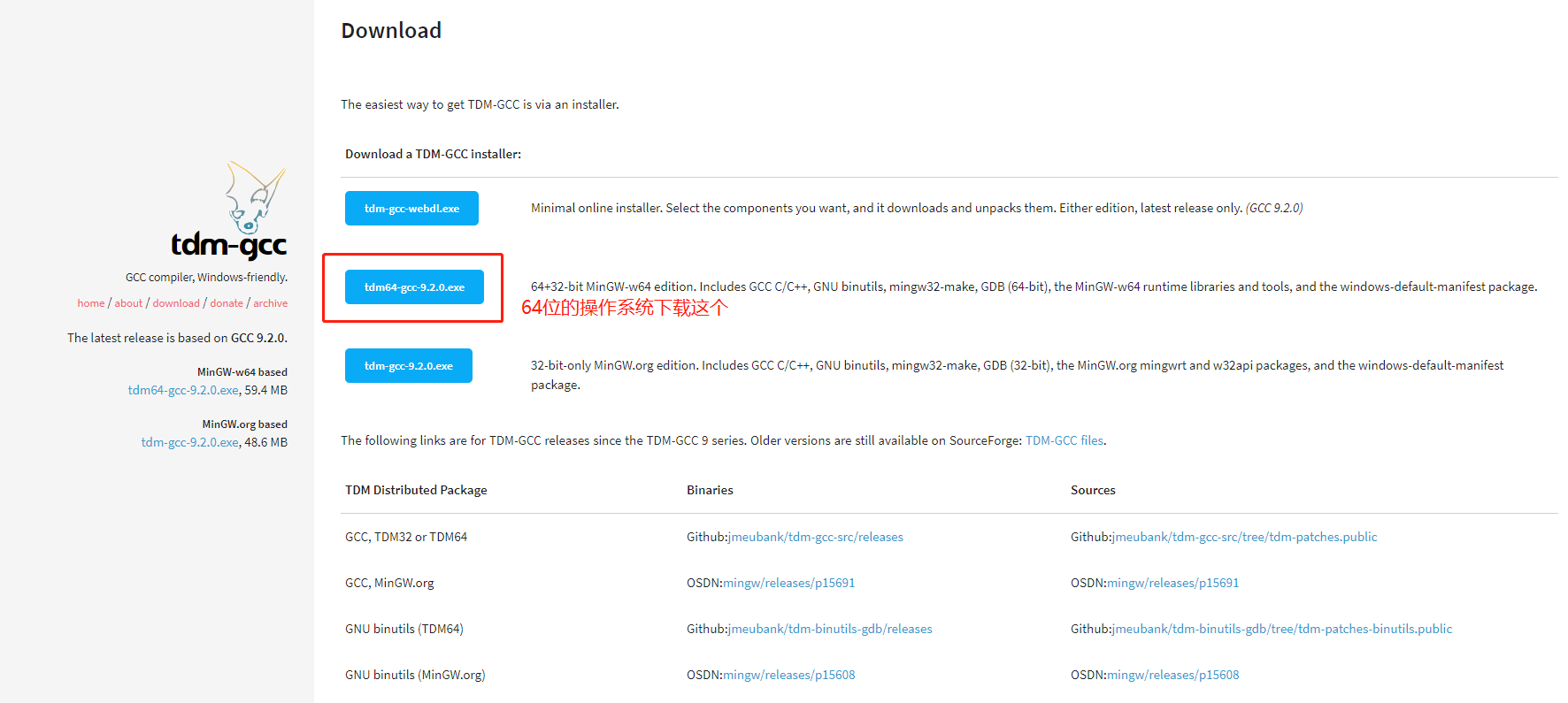1568x703 pixels.
Task: Open tdm-patches-binutils.public sources link
Action: point(1282,629)
